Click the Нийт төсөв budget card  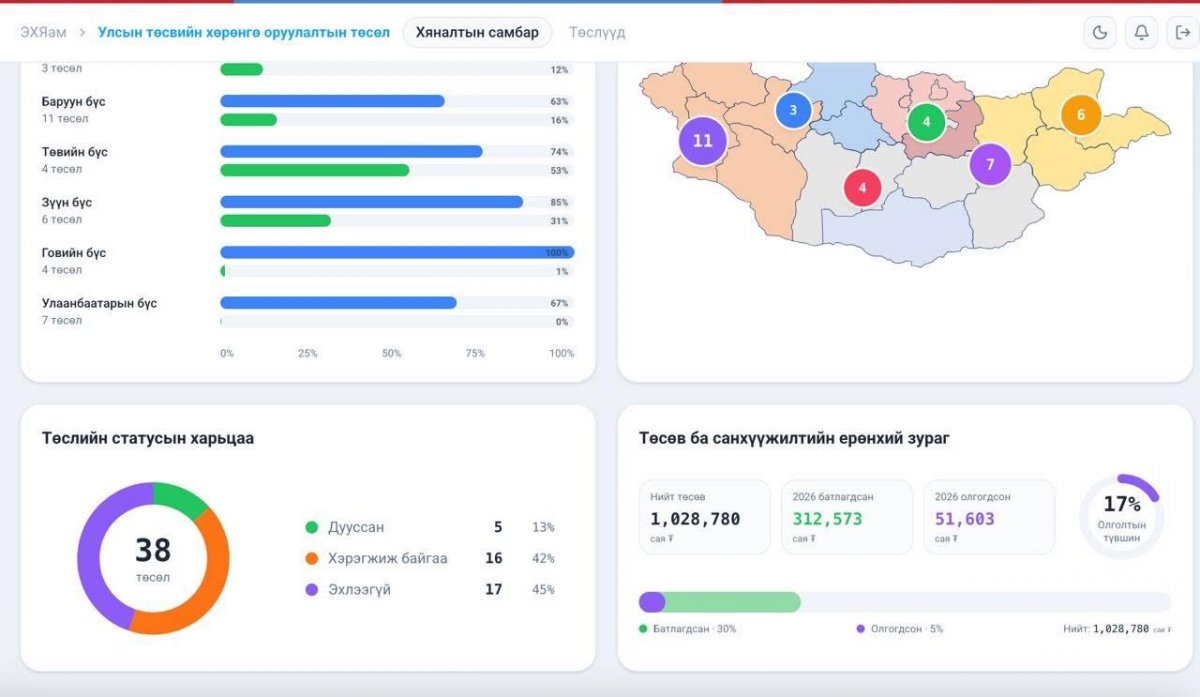click(x=705, y=517)
